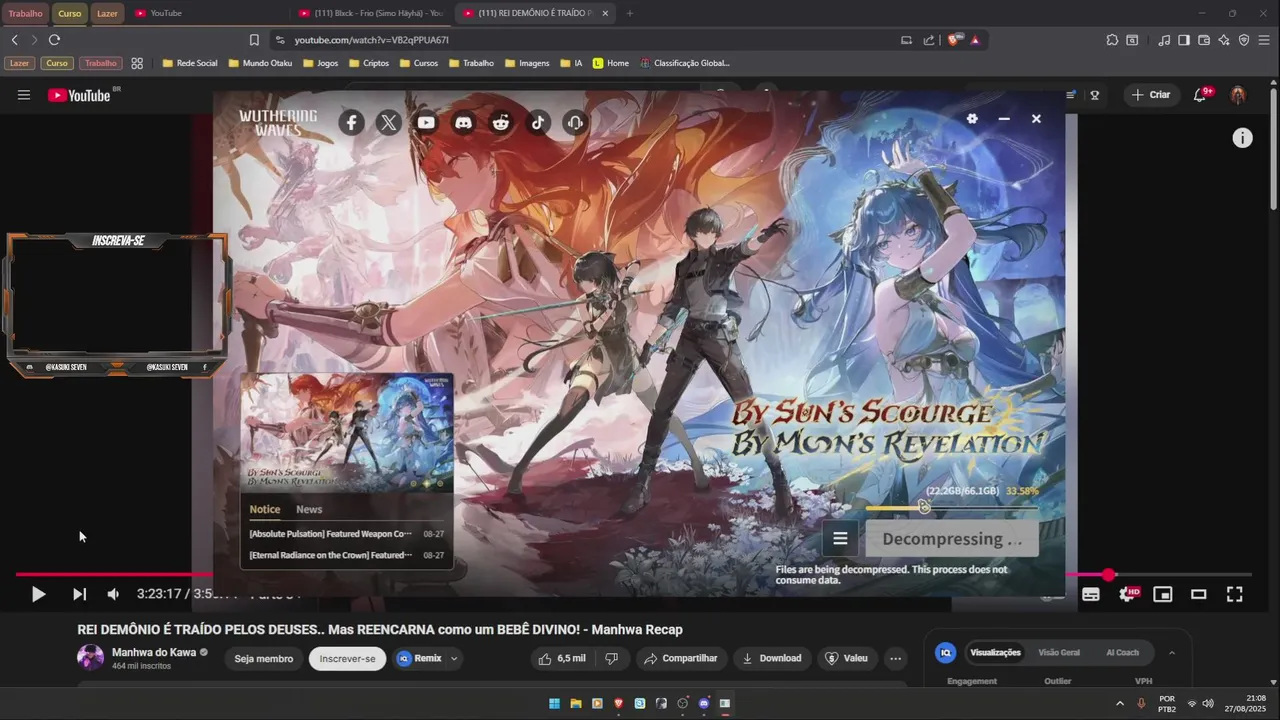1280x720 pixels.
Task: Open the Criptos bookmarks folder
Action: (369, 63)
